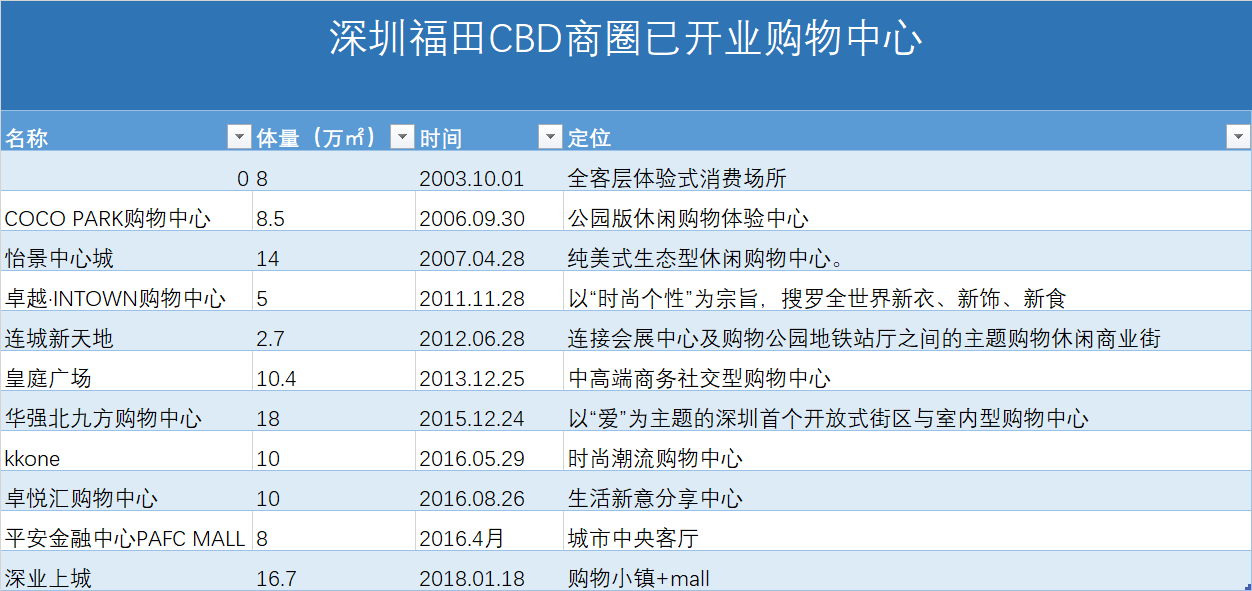
Task: Open the 定位 column filter dropdown
Action: pos(1238,137)
